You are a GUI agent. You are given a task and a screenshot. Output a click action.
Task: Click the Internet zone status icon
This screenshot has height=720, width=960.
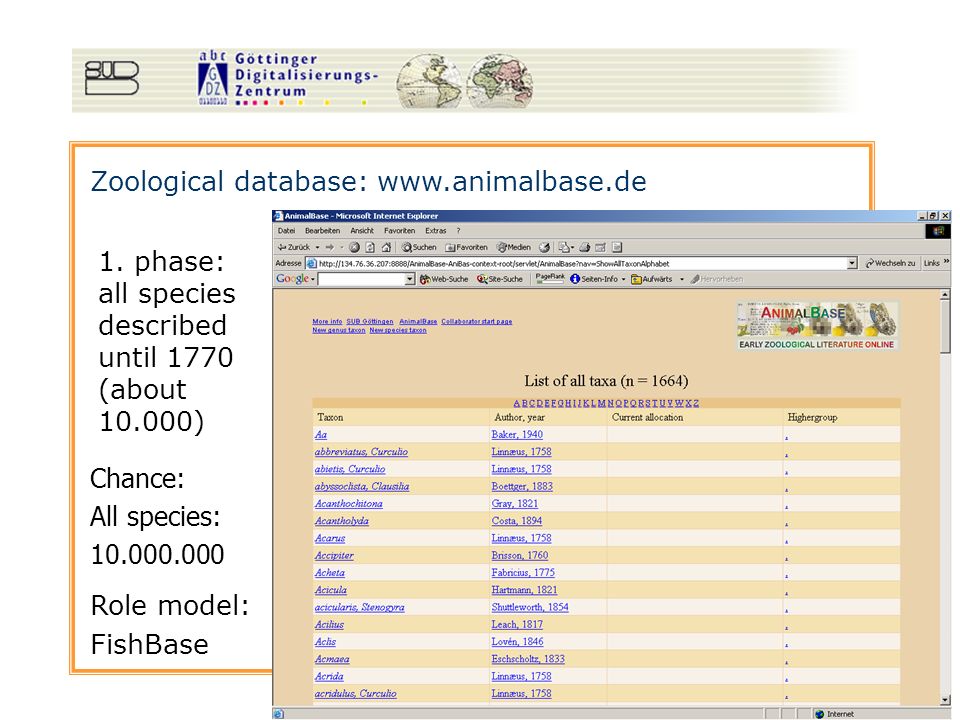point(820,714)
